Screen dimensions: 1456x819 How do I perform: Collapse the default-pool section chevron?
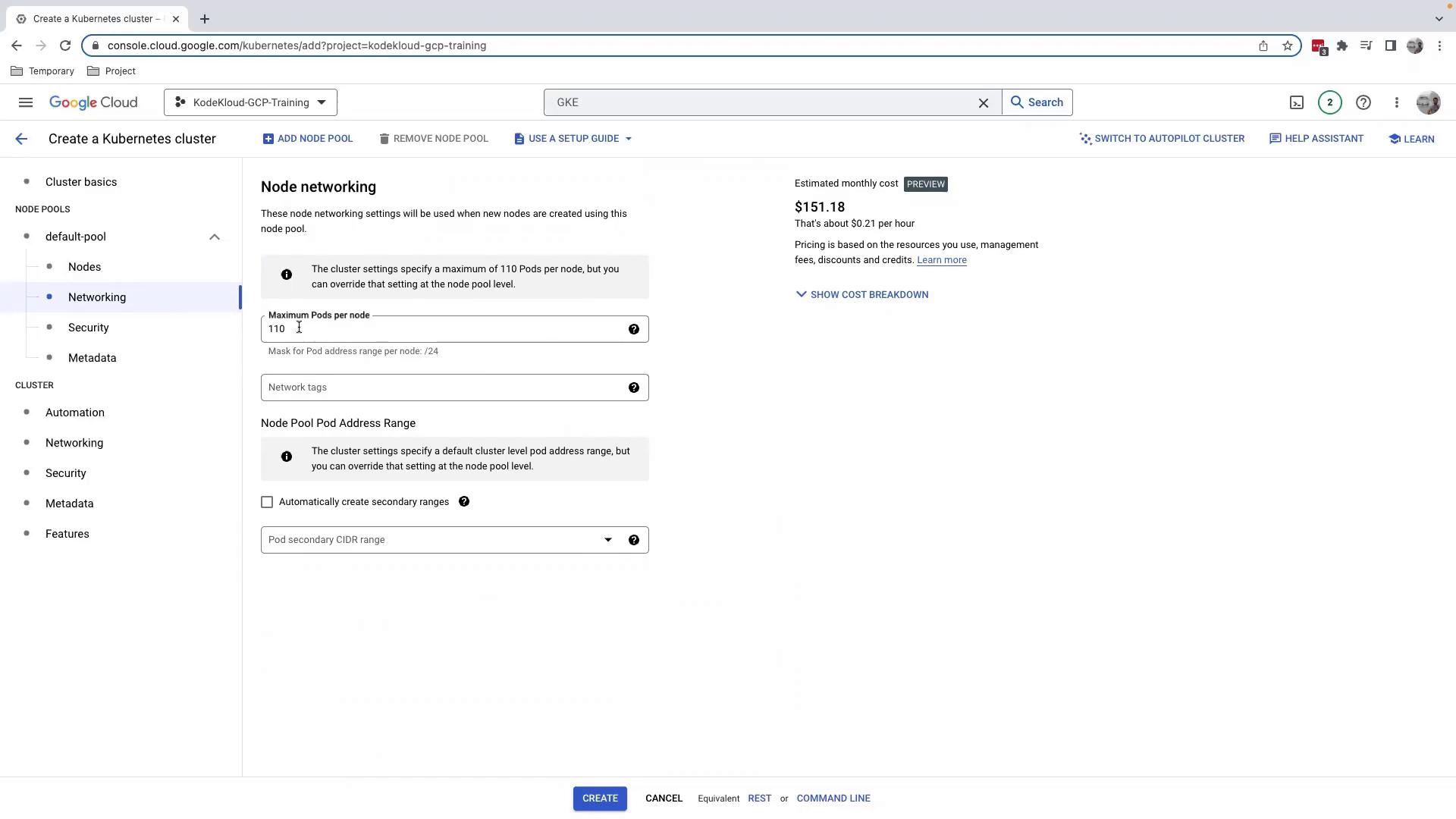coord(215,237)
